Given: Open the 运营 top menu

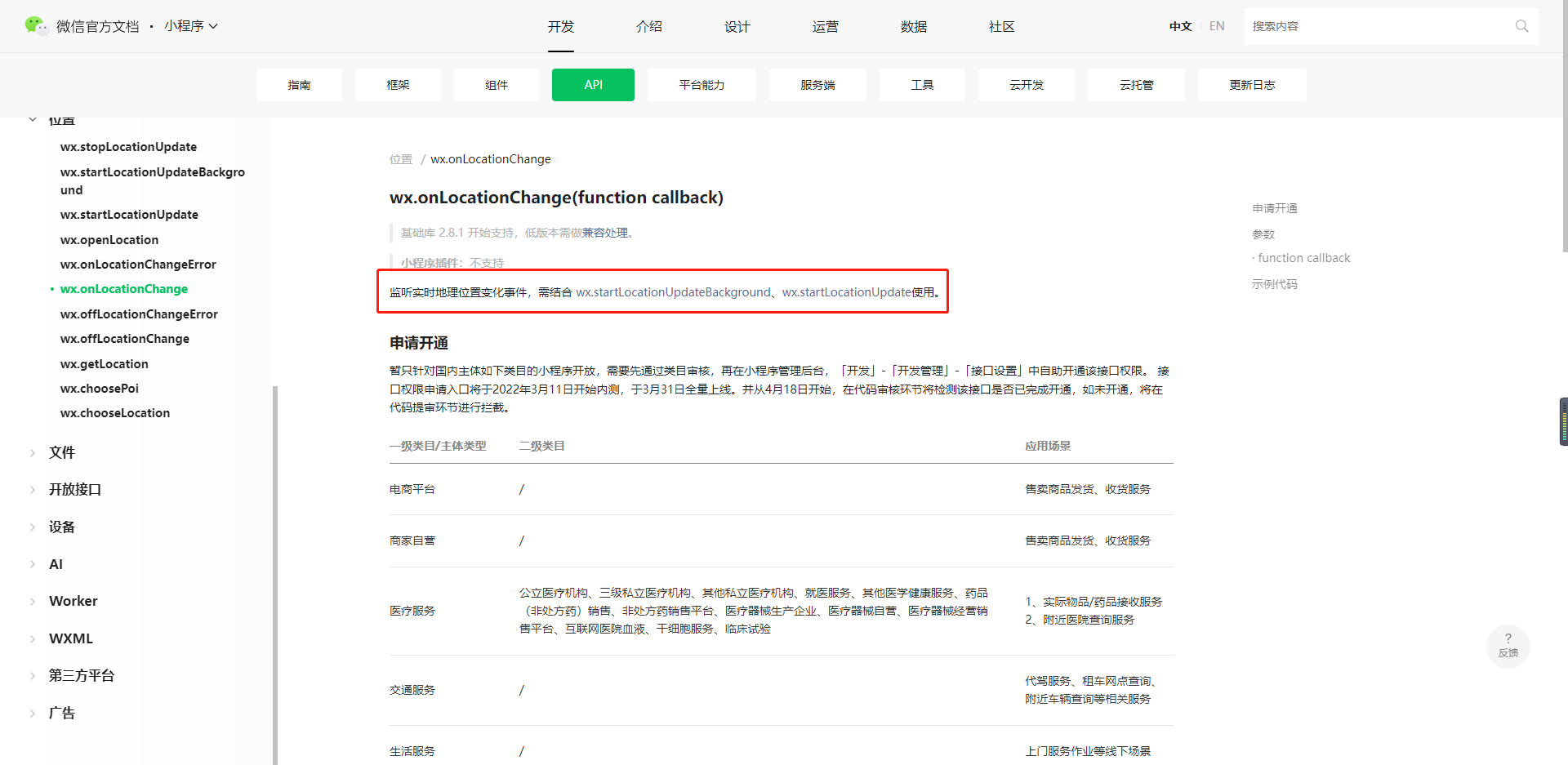Looking at the screenshot, I should coord(826,27).
